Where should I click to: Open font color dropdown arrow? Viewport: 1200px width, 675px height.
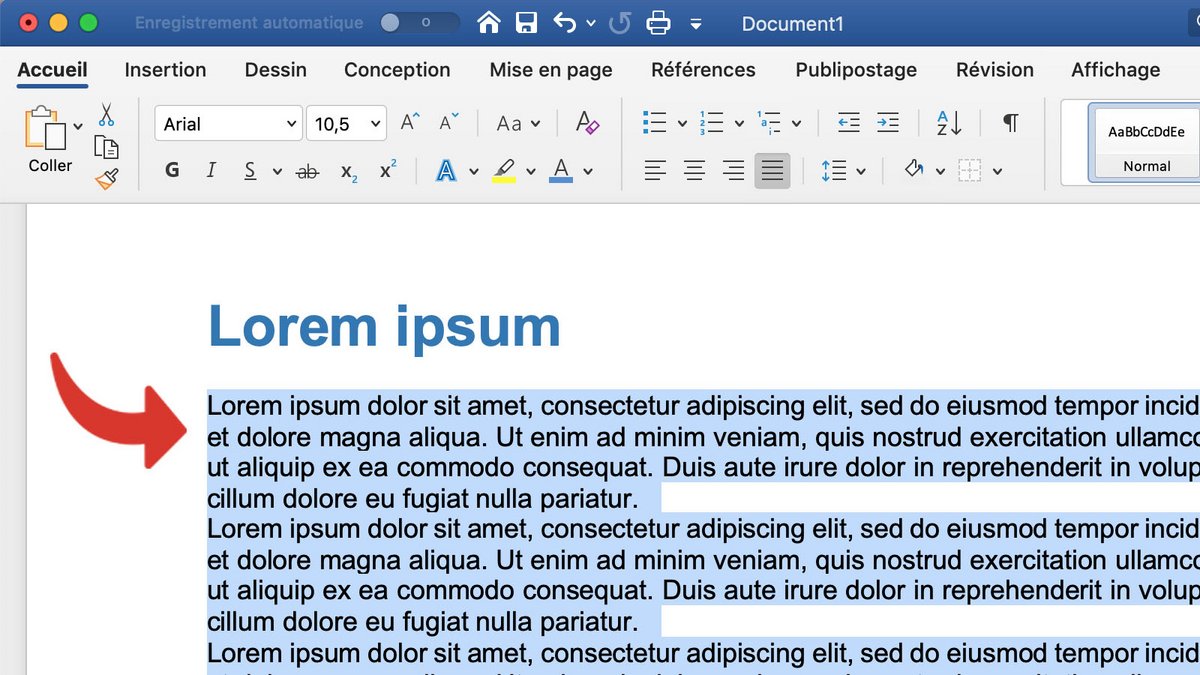(588, 172)
